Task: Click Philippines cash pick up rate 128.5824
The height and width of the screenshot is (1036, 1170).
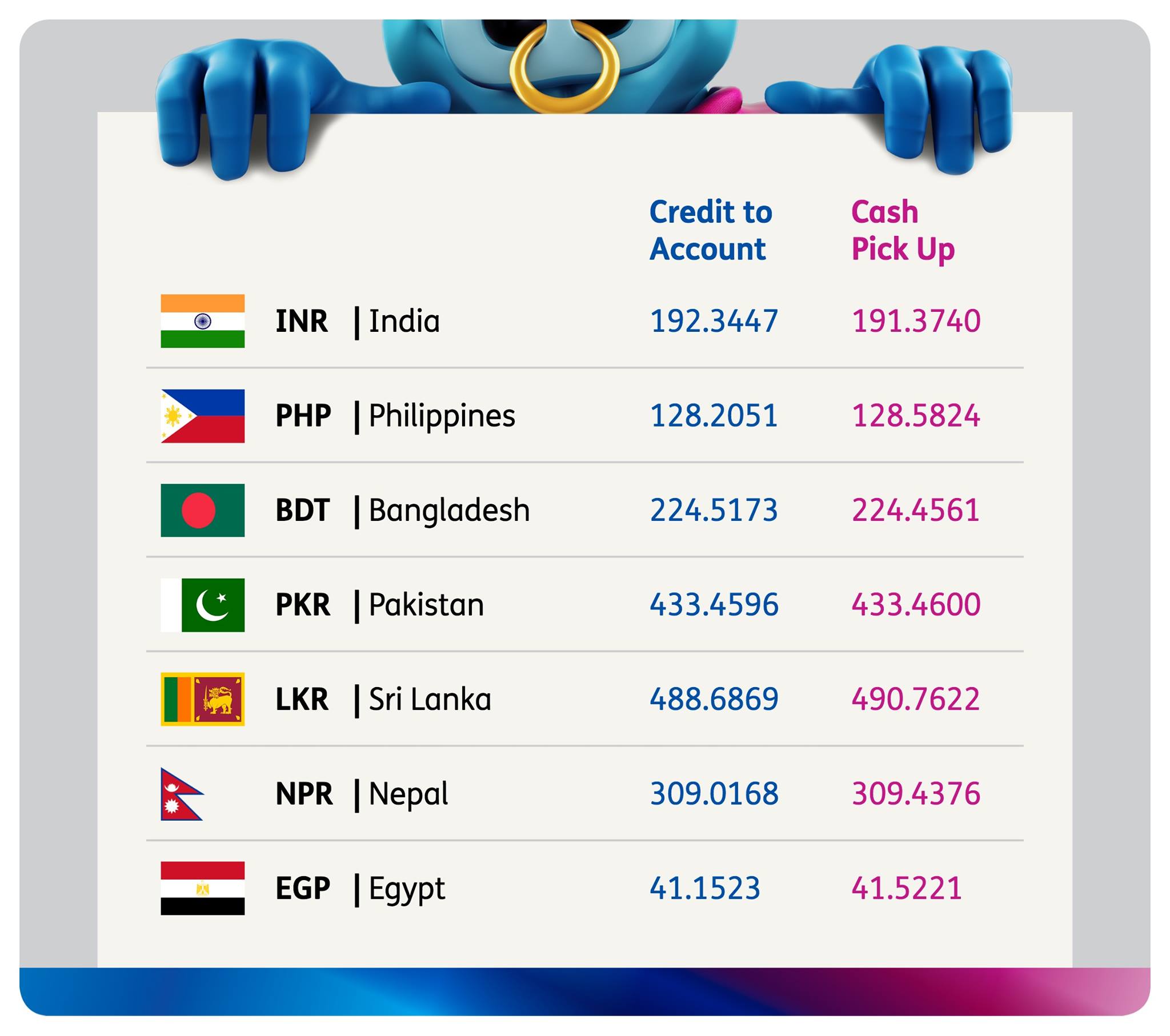Action: [916, 416]
